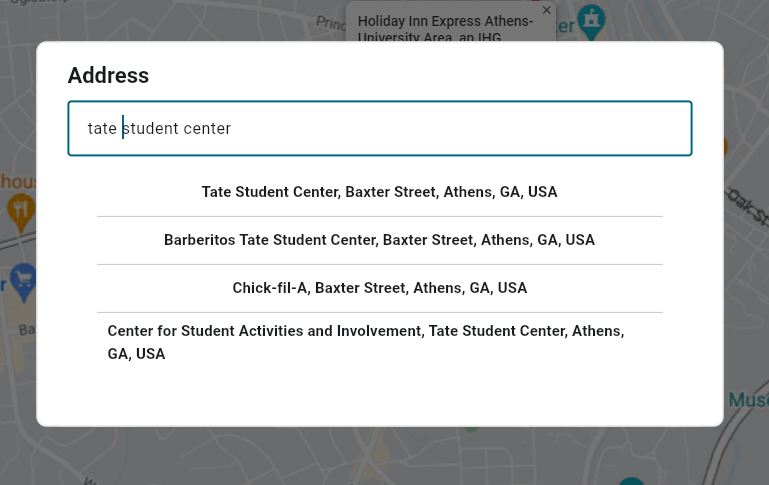Image resolution: width=769 pixels, height=485 pixels.
Task: Click the Address dialog heading
Action: pyautogui.click(x=108, y=75)
